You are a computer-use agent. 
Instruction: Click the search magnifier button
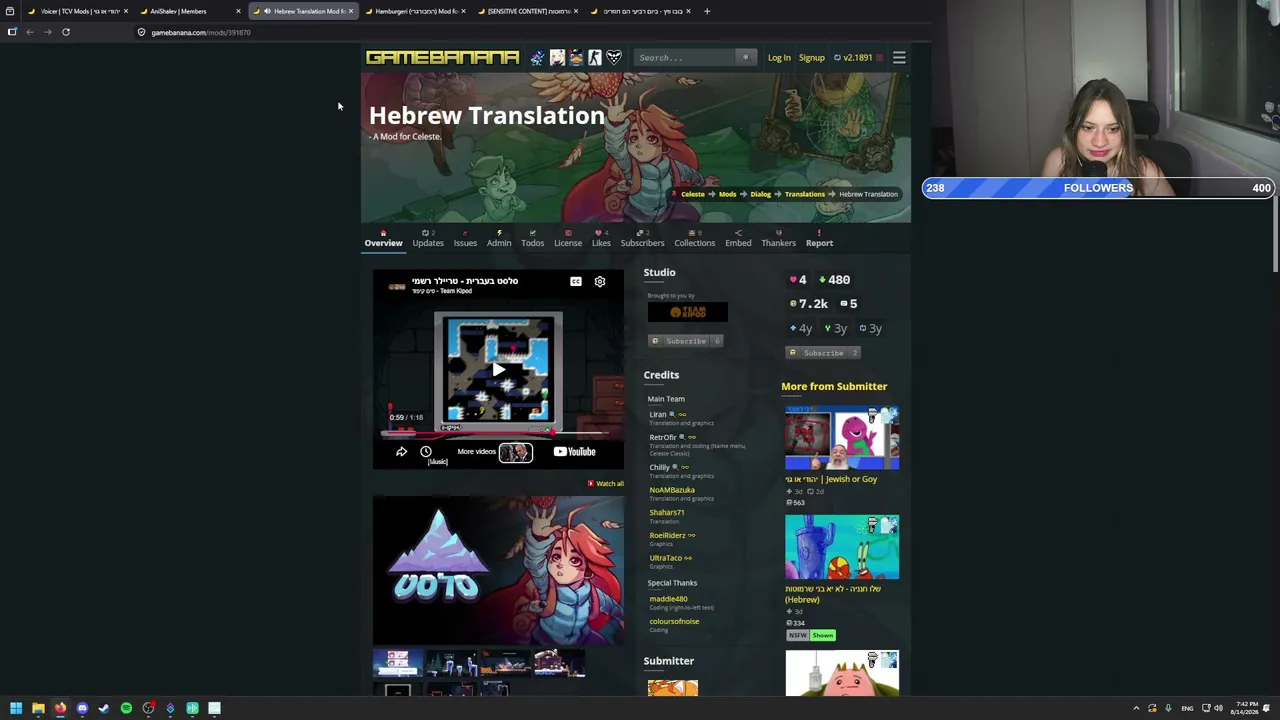click(745, 58)
